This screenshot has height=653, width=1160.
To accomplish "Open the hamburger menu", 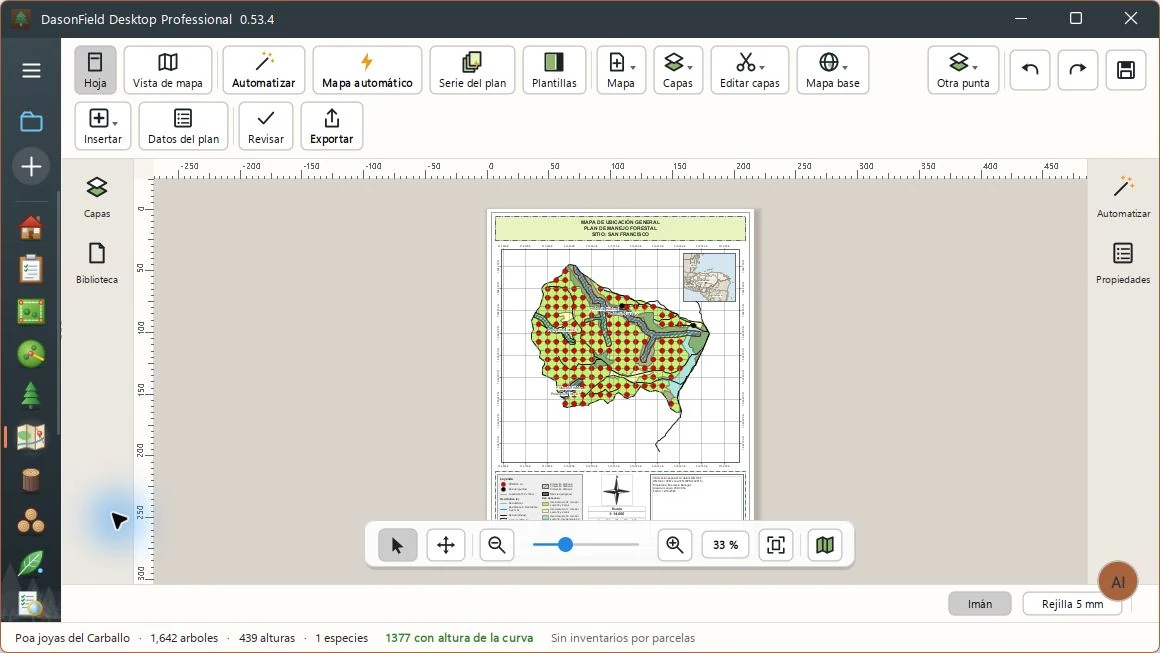I will [31, 70].
